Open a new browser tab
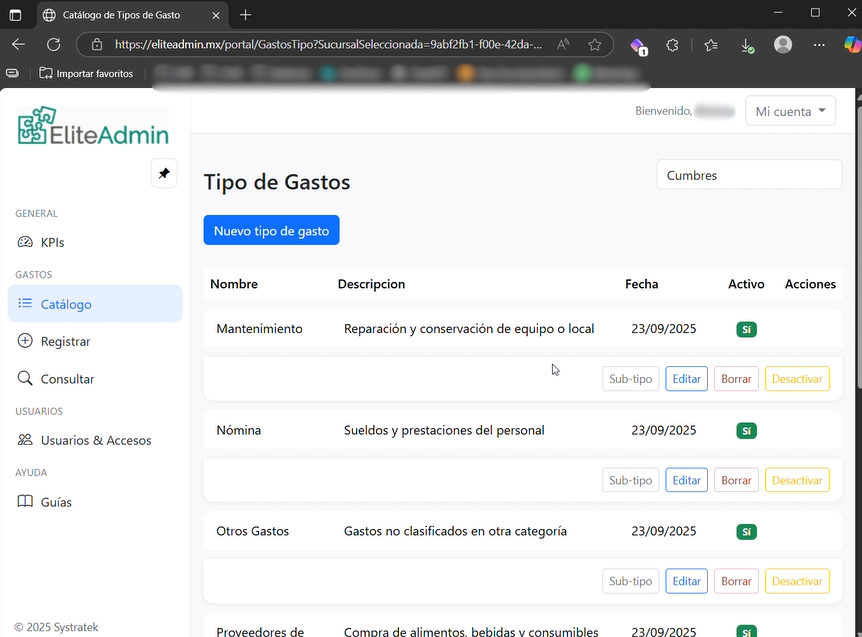 (246, 14)
